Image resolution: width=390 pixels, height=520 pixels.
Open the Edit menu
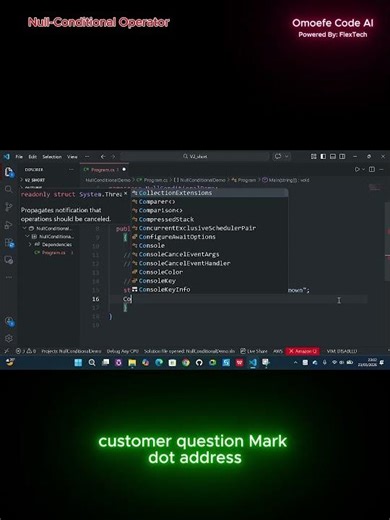[32, 157]
